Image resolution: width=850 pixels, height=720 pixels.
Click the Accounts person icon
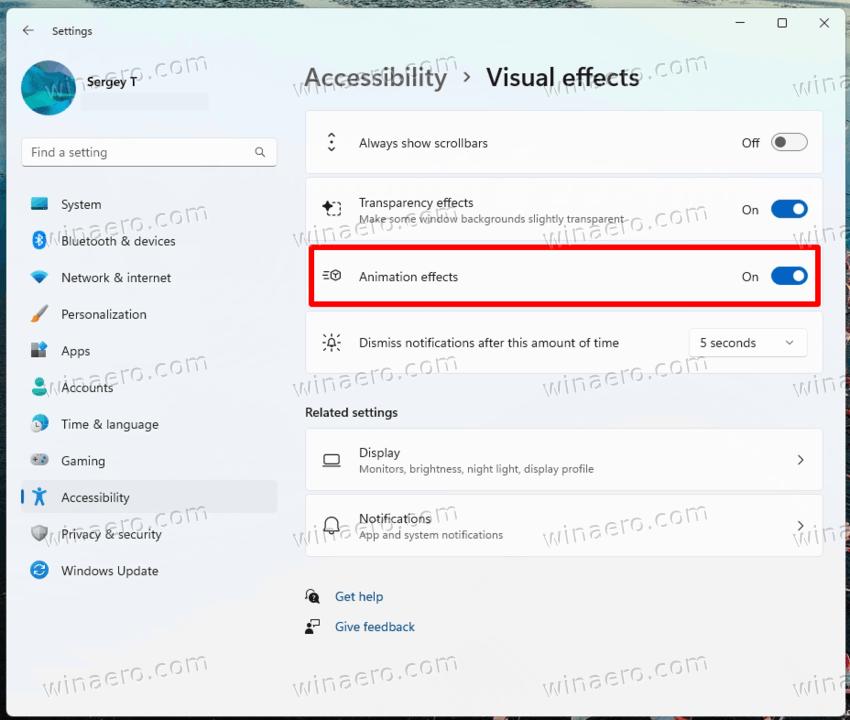click(x=39, y=387)
